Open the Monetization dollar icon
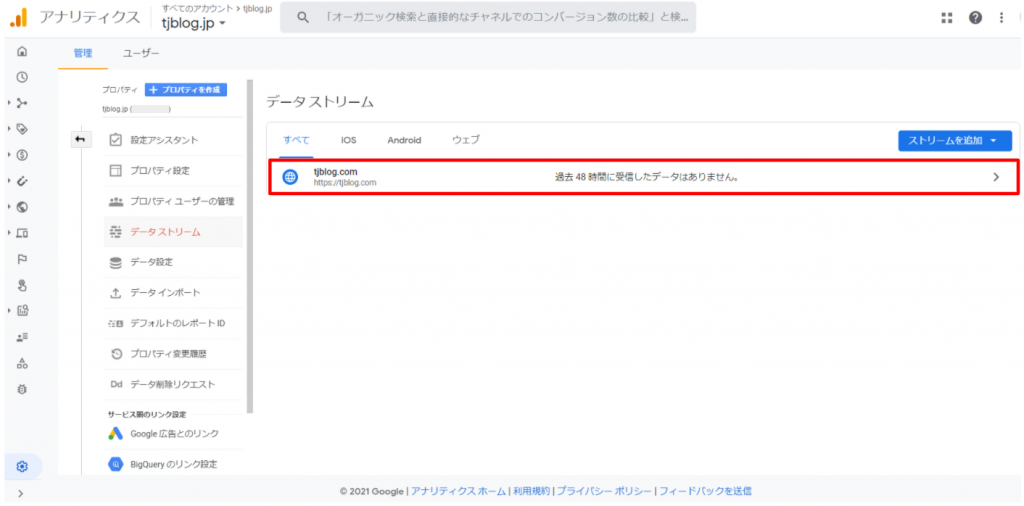 tap(22, 155)
